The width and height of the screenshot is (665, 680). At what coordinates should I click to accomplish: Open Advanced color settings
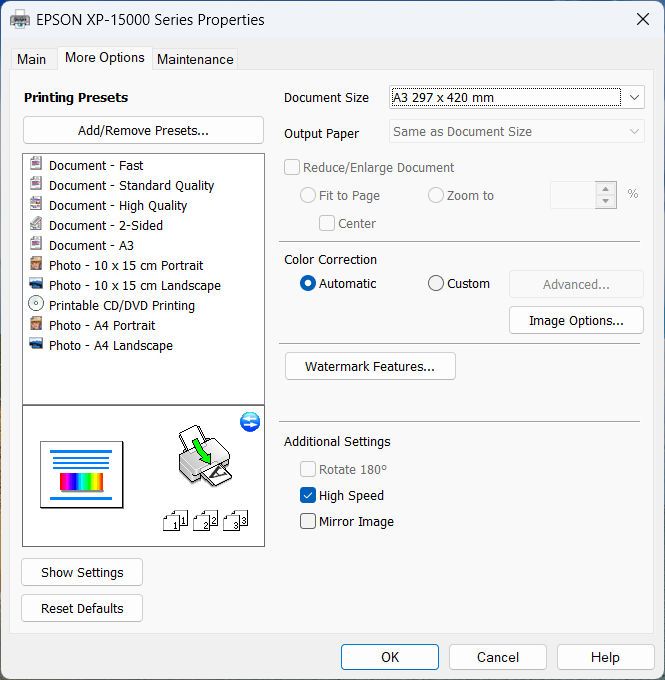(x=576, y=284)
